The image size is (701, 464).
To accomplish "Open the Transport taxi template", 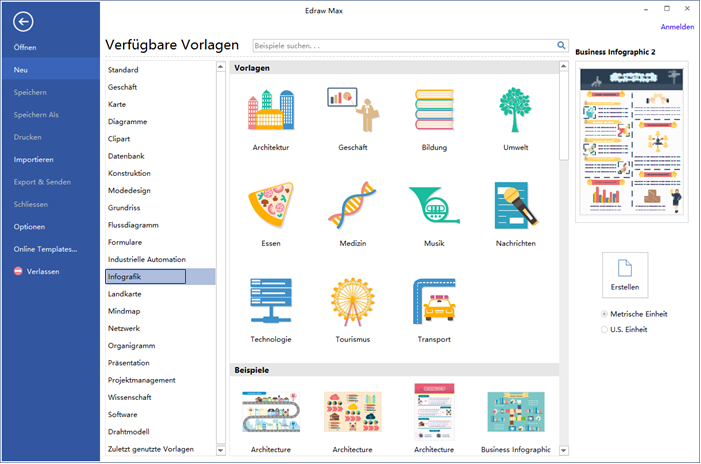I will tap(434, 301).
